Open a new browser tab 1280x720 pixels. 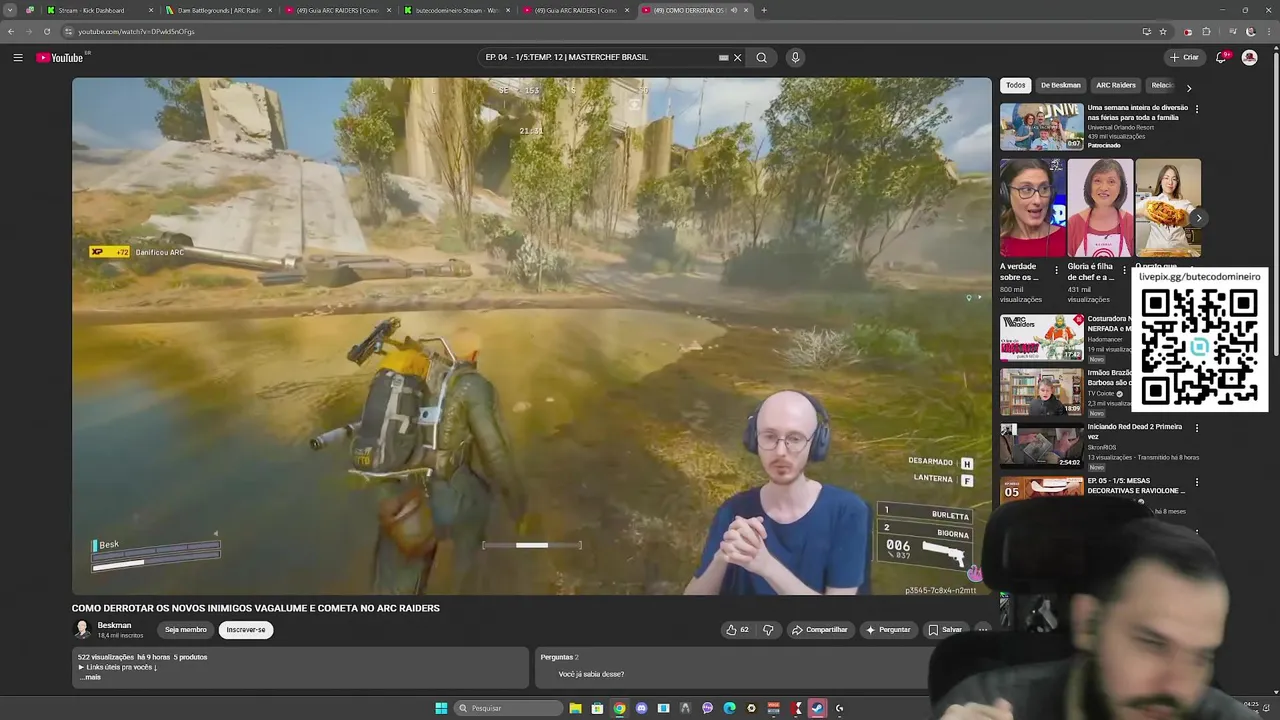764,10
